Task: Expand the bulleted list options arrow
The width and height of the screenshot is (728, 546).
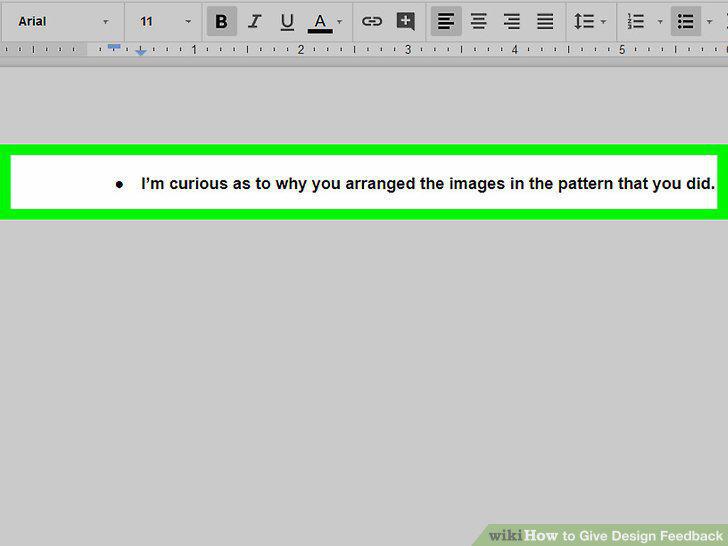Action: [709, 21]
